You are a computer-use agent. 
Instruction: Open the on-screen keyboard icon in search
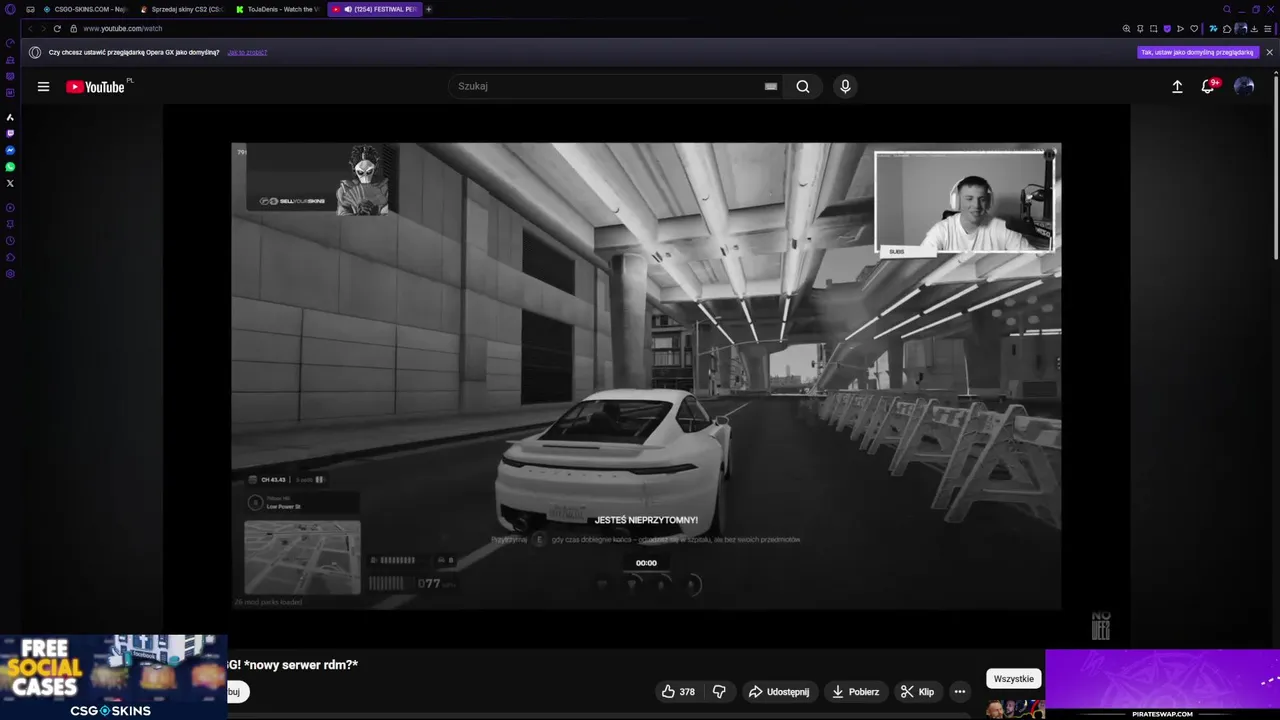[x=771, y=86]
